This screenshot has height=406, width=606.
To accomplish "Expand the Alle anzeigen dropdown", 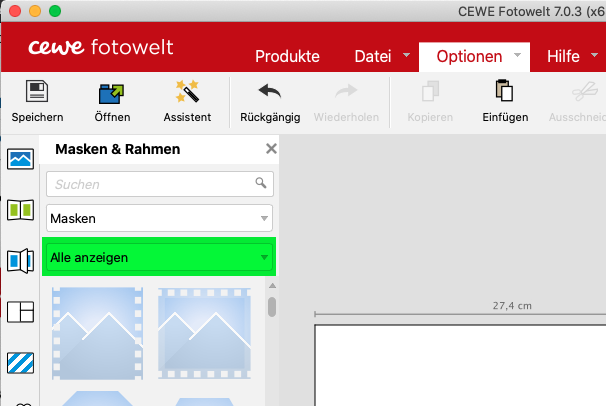I will pos(159,257).
